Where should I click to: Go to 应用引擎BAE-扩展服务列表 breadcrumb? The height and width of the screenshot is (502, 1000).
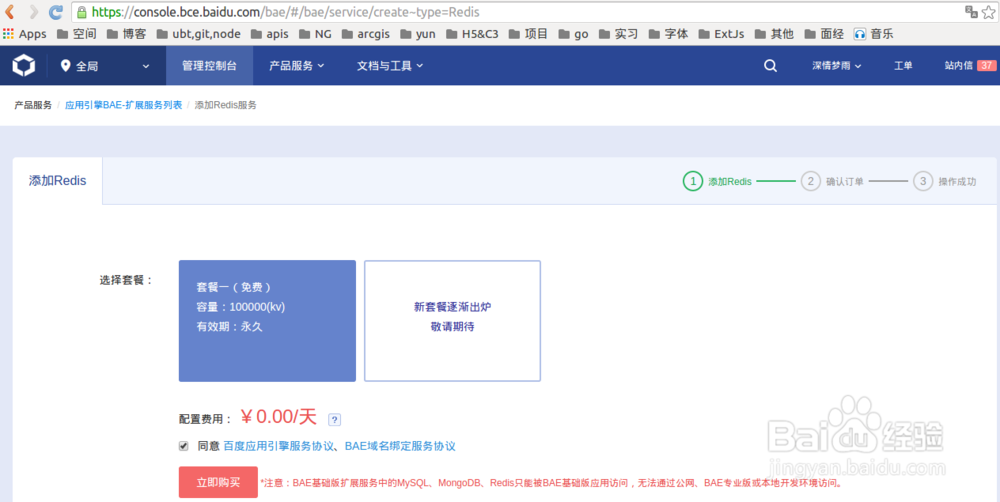click(123, 105)
